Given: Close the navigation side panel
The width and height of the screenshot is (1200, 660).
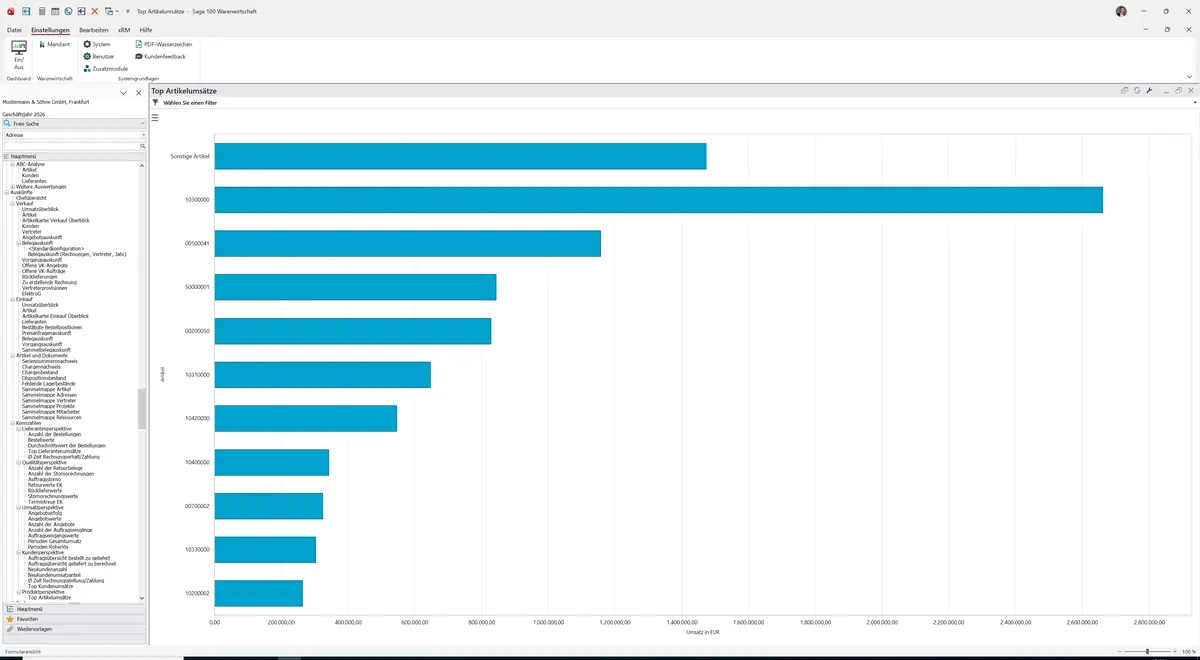Looking at the screenshot, I should click(x=137, y=93).
